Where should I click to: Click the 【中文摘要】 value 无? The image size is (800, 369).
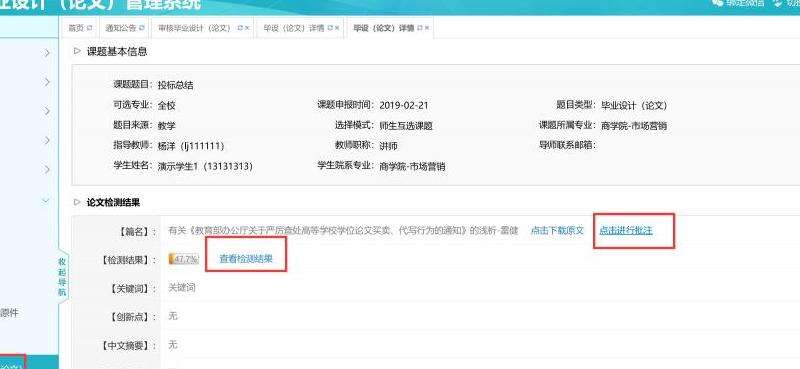[x=173, y=346]
